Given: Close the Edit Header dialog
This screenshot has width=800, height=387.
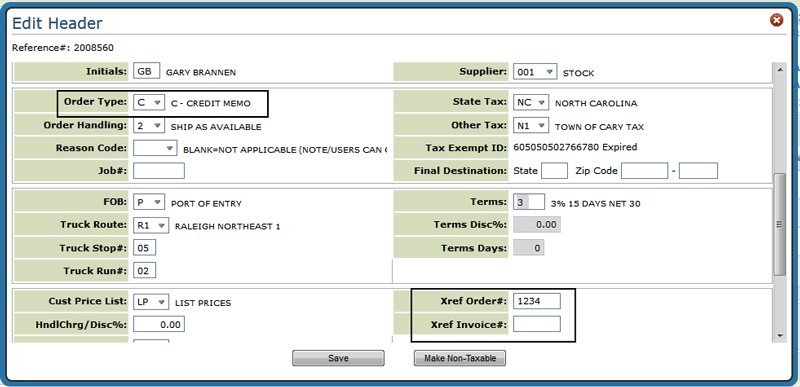Looking at the screenshot, I should click(x=776, y=20).
